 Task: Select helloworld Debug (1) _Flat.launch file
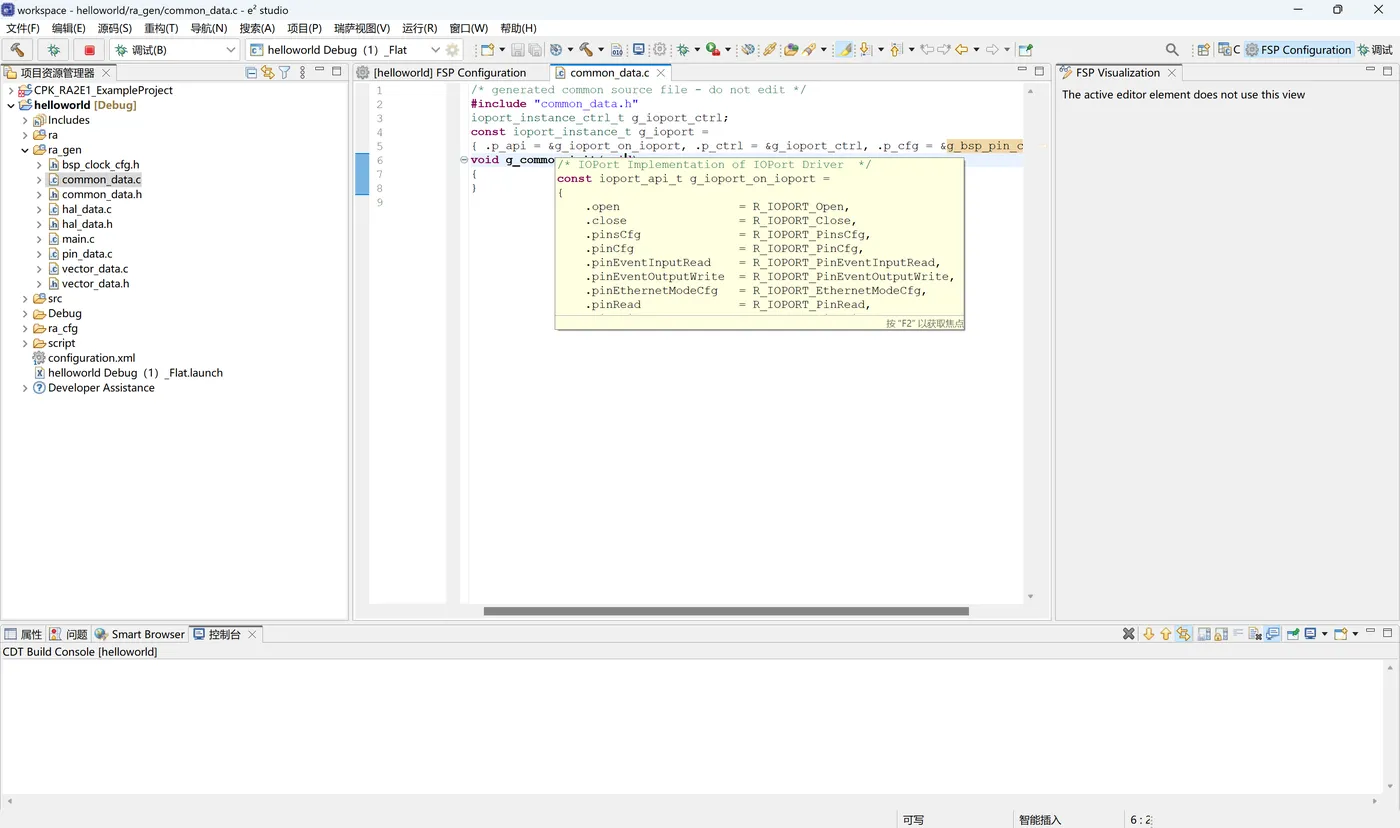135,373
